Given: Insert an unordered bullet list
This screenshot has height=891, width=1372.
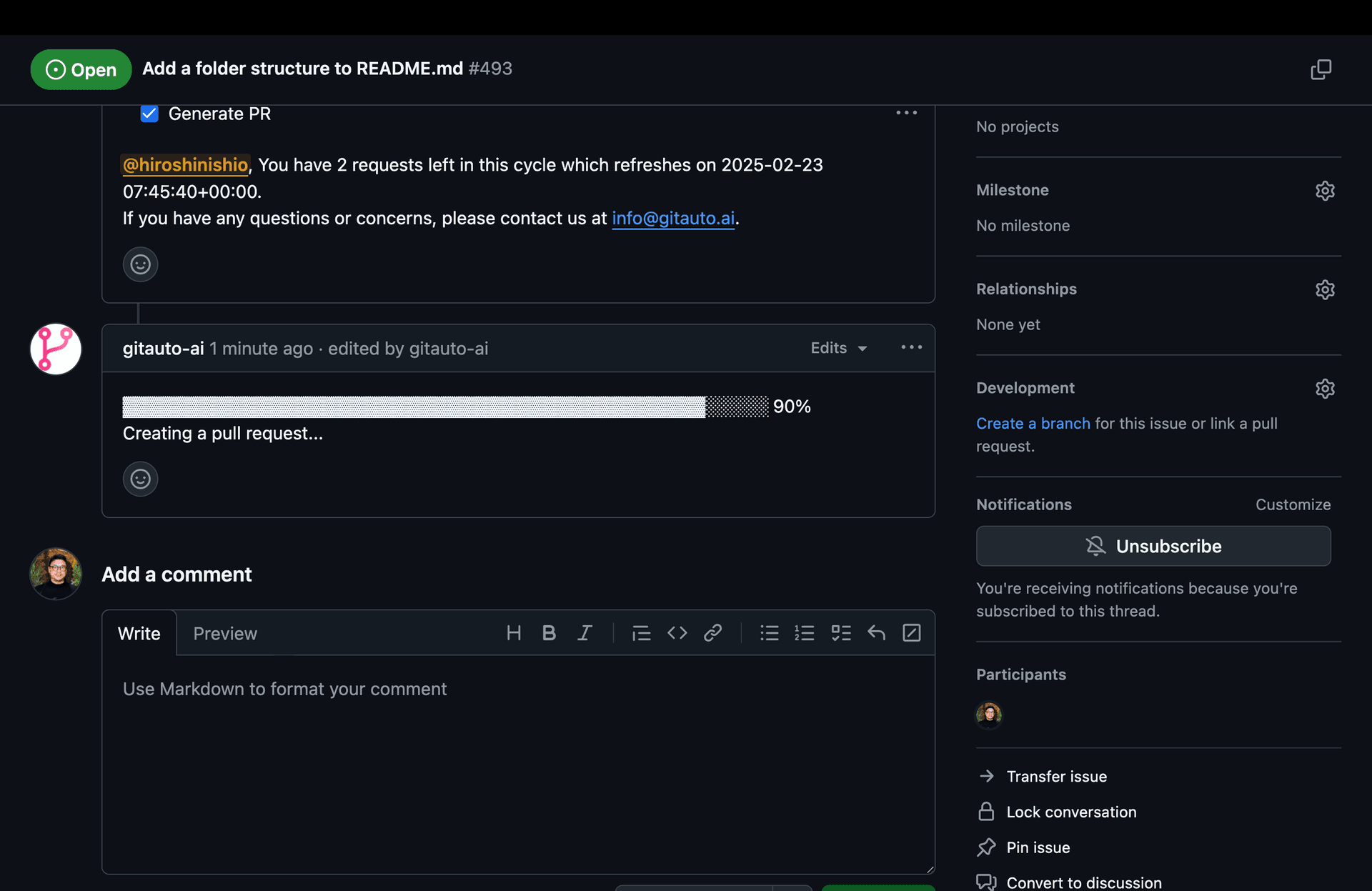Looking at the screenshot, I should click(x=769, y=633).
